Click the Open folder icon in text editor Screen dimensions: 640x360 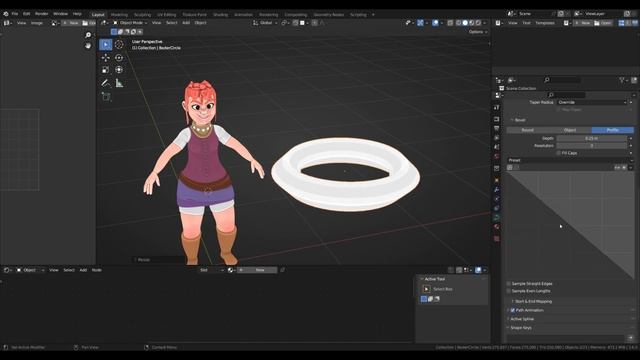[x=603, y=23]
